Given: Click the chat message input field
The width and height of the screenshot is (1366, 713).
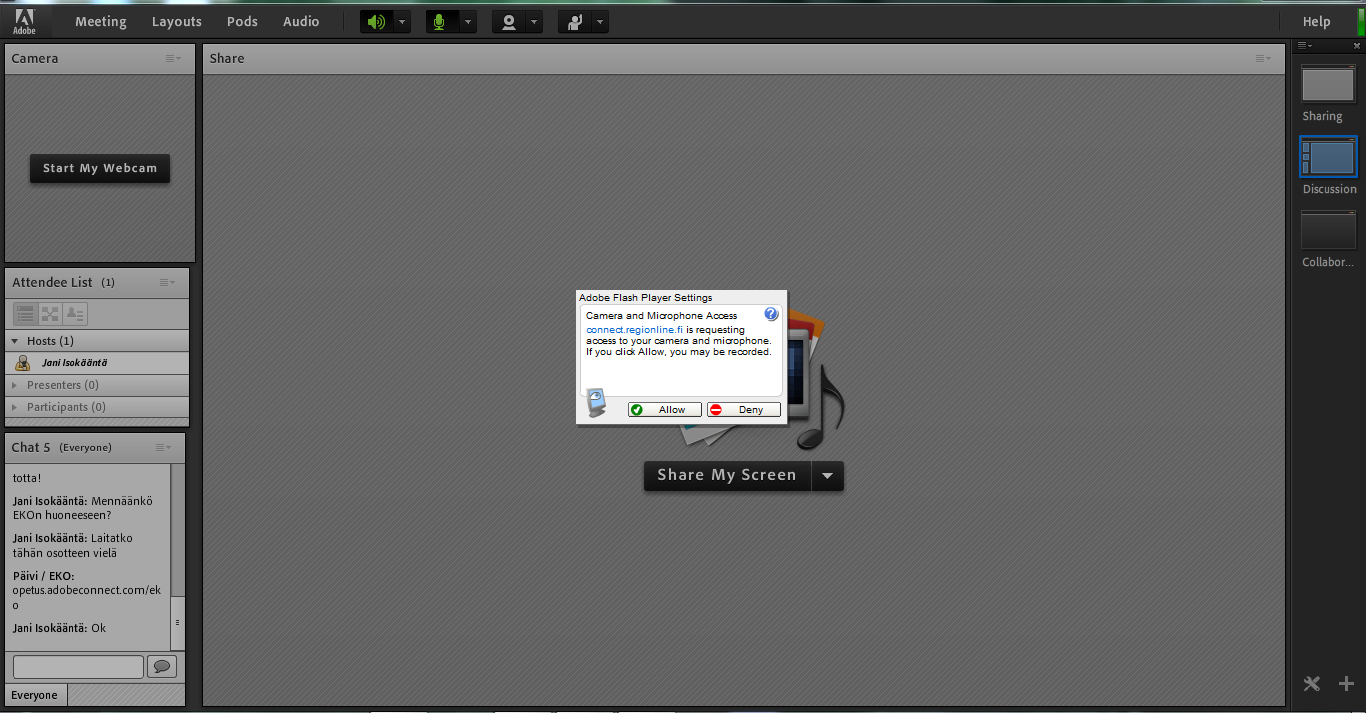Looking at the screenshot, I should (79, 667).
